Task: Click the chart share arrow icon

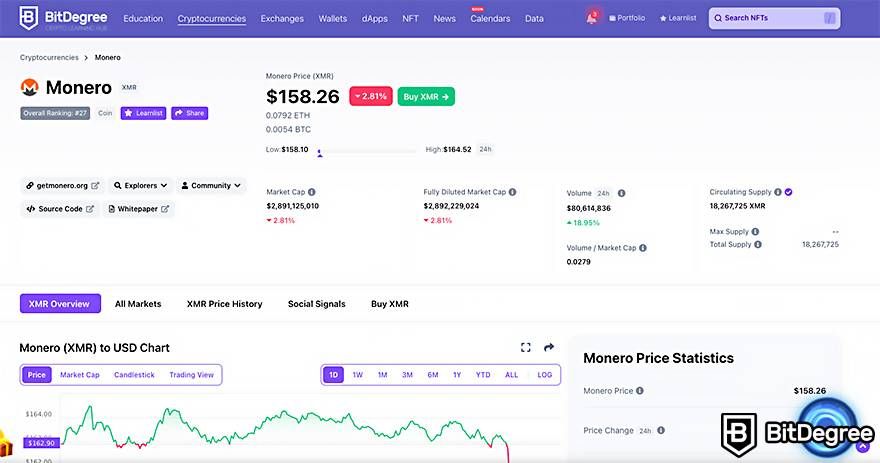Action: [x=549, y=347]
